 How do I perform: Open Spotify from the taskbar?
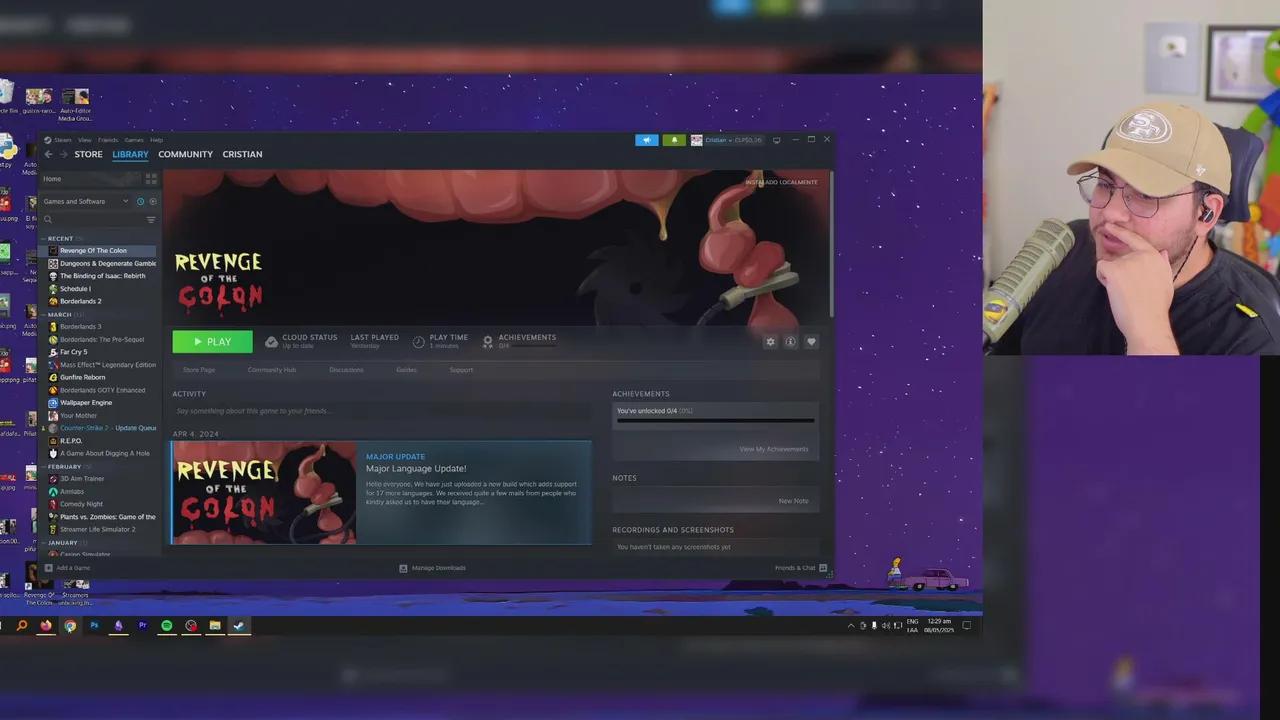(x=166, y=626)
